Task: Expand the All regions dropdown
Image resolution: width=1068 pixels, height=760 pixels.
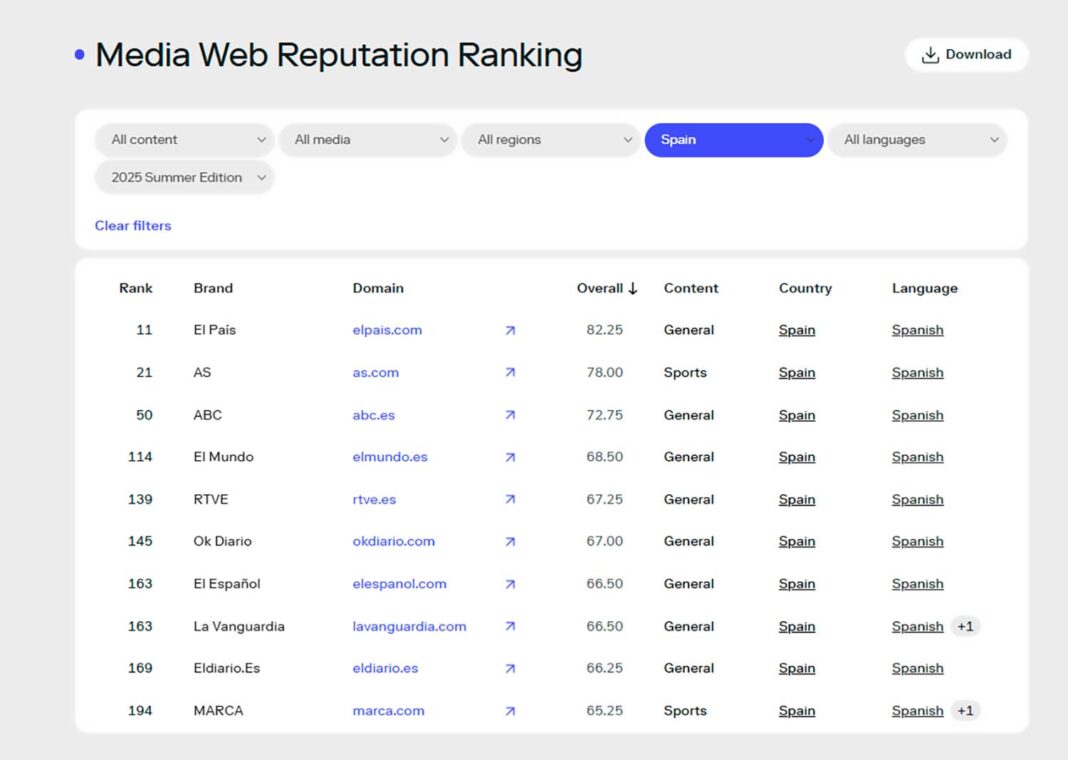Action: [551, 140]
